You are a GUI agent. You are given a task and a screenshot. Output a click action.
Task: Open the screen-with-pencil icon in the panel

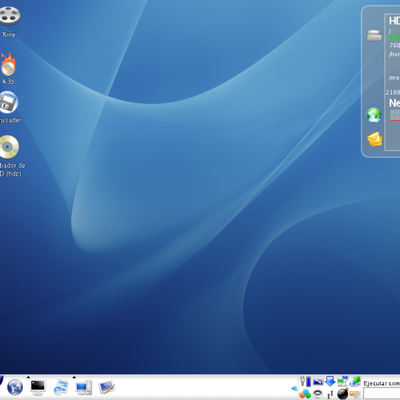click(107, 387)
